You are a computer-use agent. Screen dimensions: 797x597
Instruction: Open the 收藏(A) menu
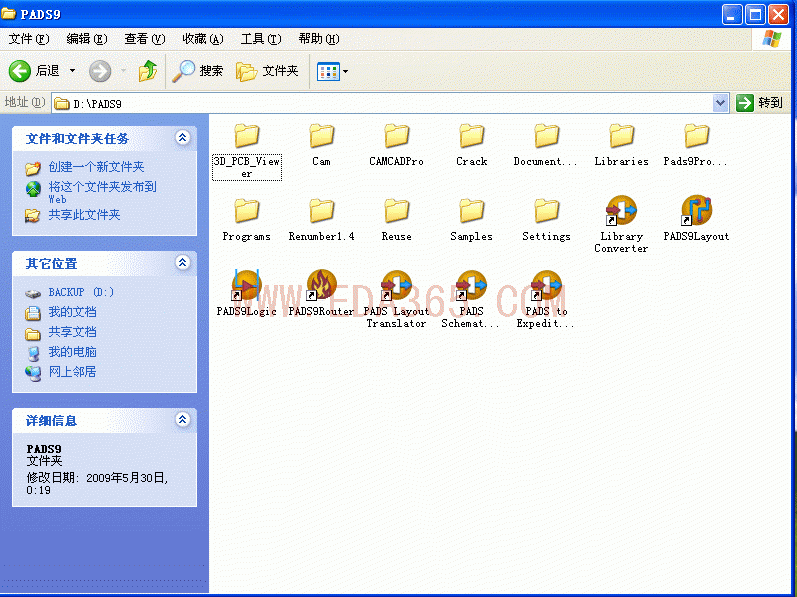(203, 39)
